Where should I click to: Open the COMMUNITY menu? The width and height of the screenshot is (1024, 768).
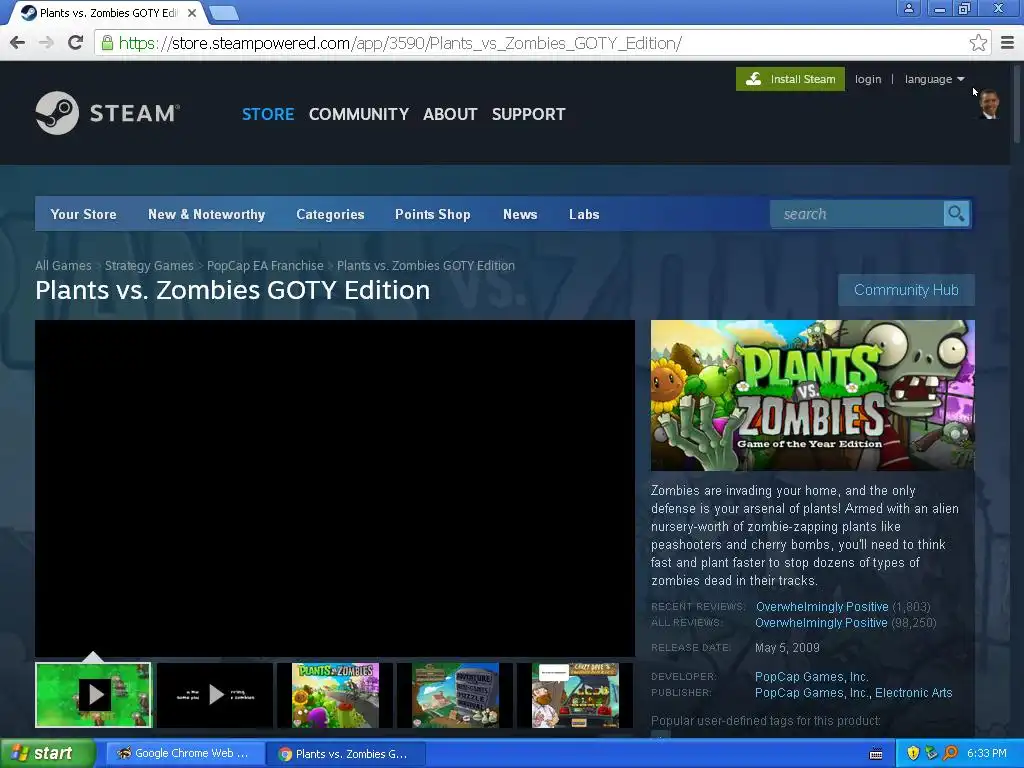click(359, 114)
